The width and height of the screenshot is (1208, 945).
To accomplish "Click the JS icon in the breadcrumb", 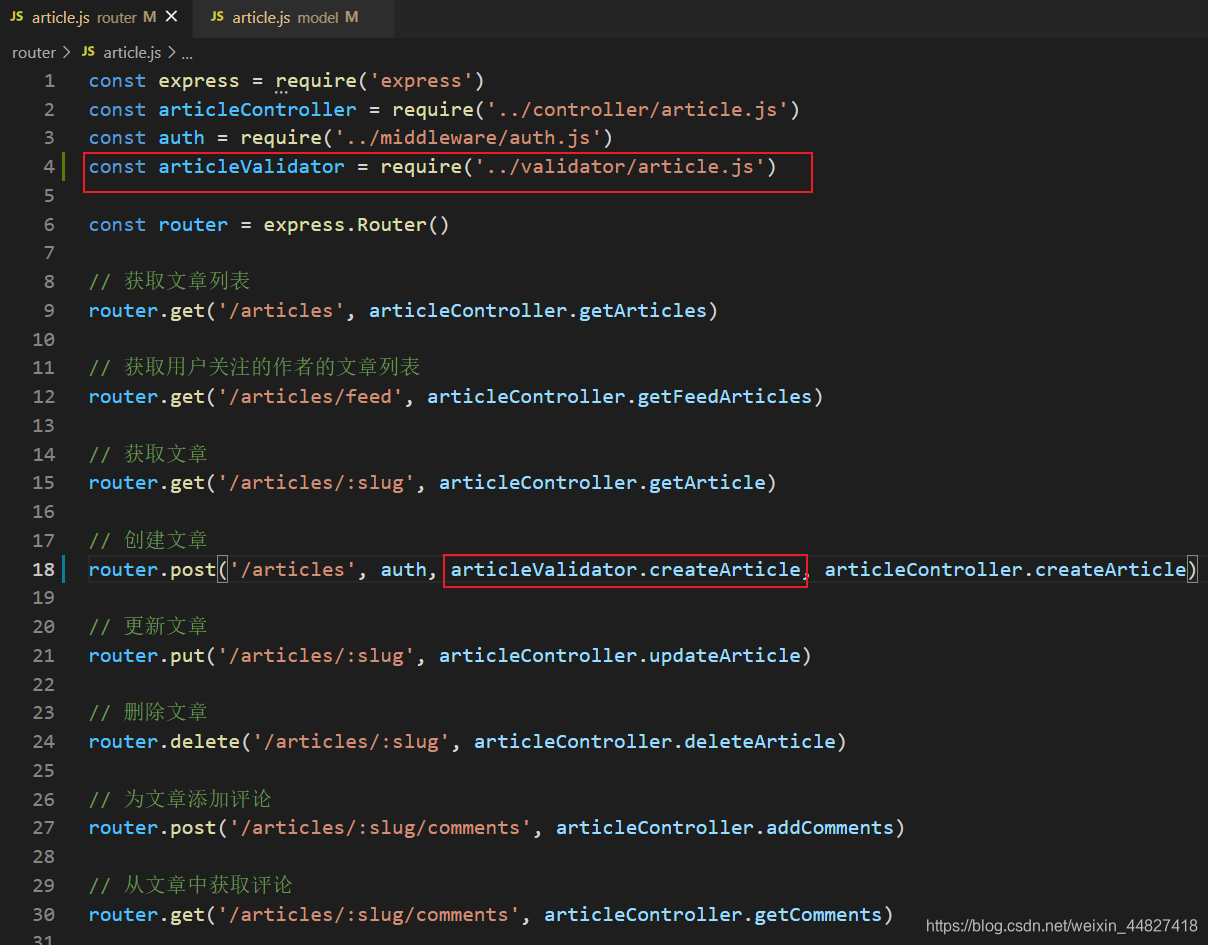I will tap(88, 52).
